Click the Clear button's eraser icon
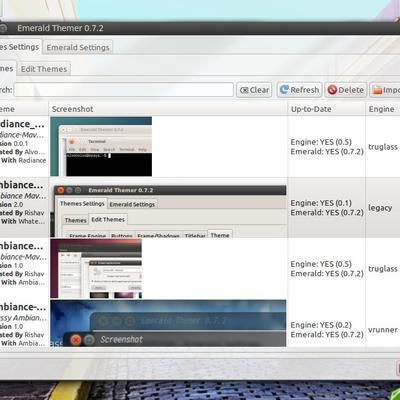This screenshot has height=400, width=400. coord(244,90)
